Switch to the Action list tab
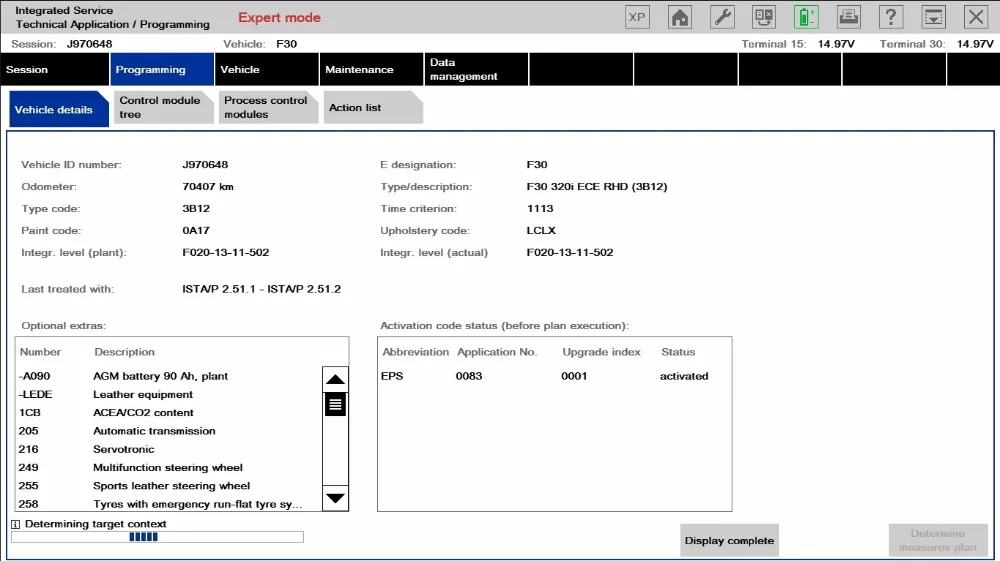 [x=372, y=108]
